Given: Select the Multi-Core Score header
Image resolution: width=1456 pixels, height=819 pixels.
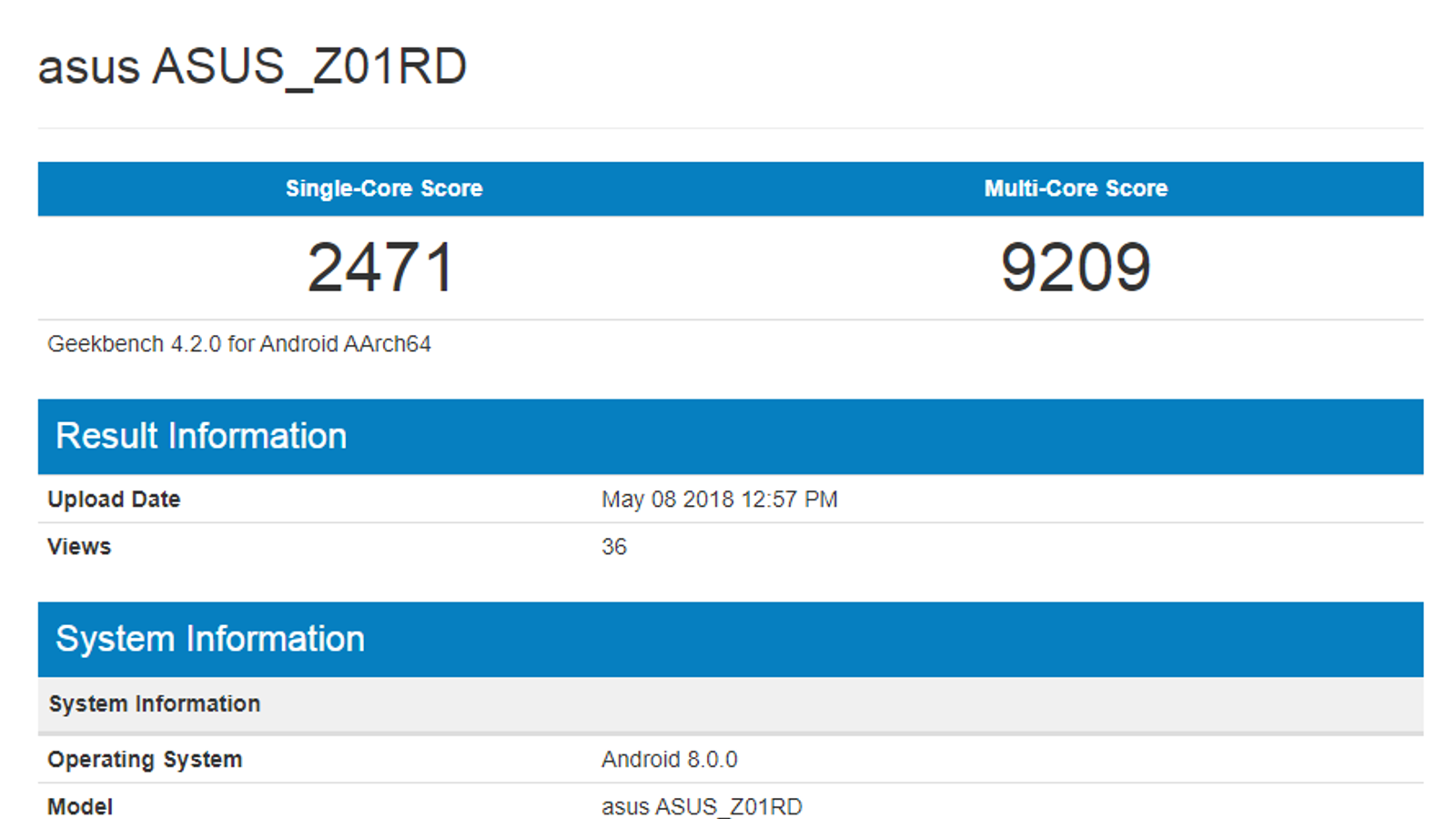Looking at the screenshot, I should click(x=1076, y=188).
